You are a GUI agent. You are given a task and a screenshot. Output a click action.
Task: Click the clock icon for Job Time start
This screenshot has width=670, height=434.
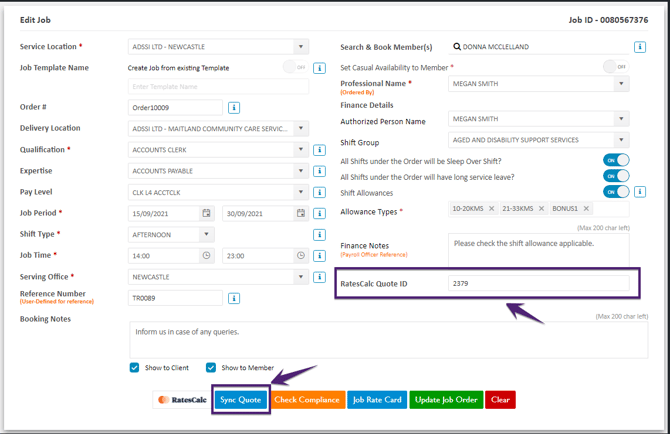207,256
